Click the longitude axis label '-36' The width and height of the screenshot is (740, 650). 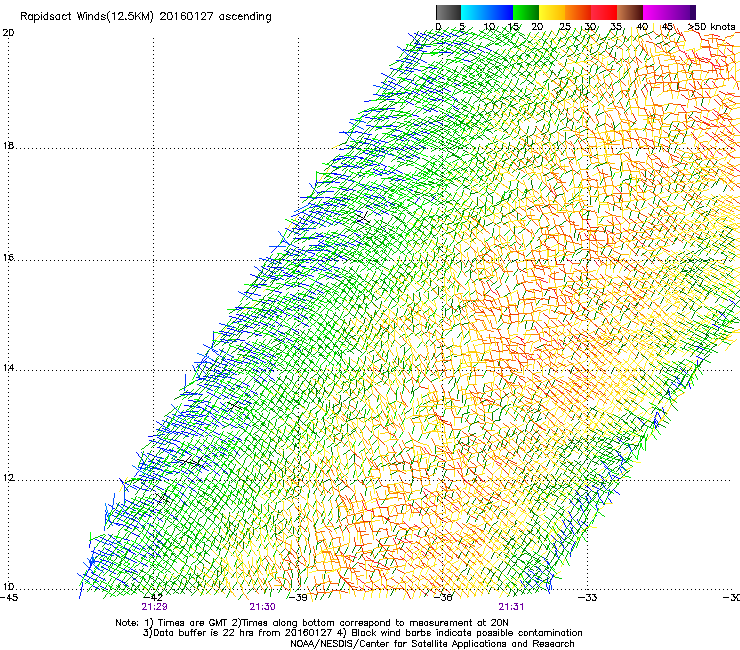(443, 597)
